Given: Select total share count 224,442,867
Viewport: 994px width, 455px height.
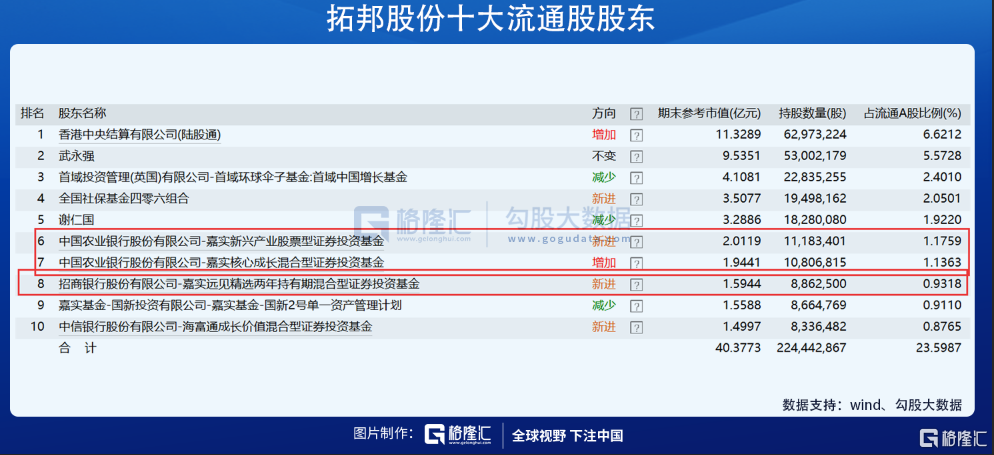Looking at the screenshot, I should pos(811,348).
